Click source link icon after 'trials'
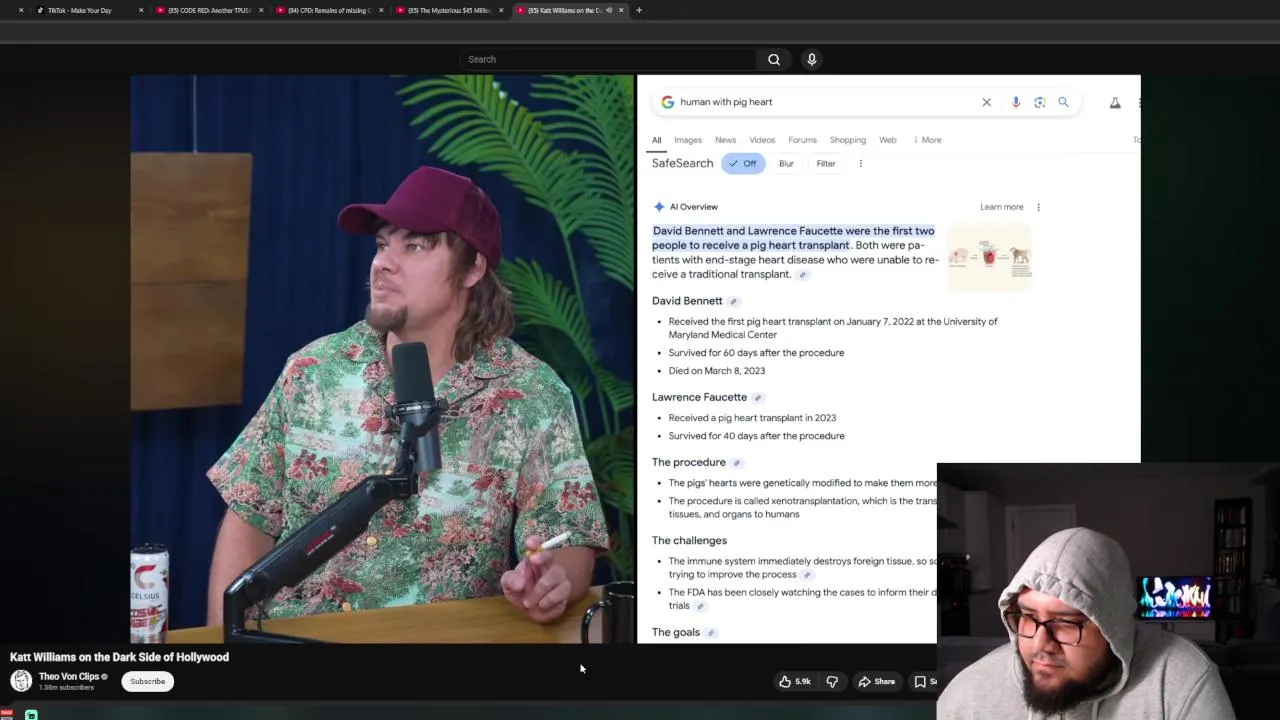Viewport: 1280px width, 720px height. 700,606
